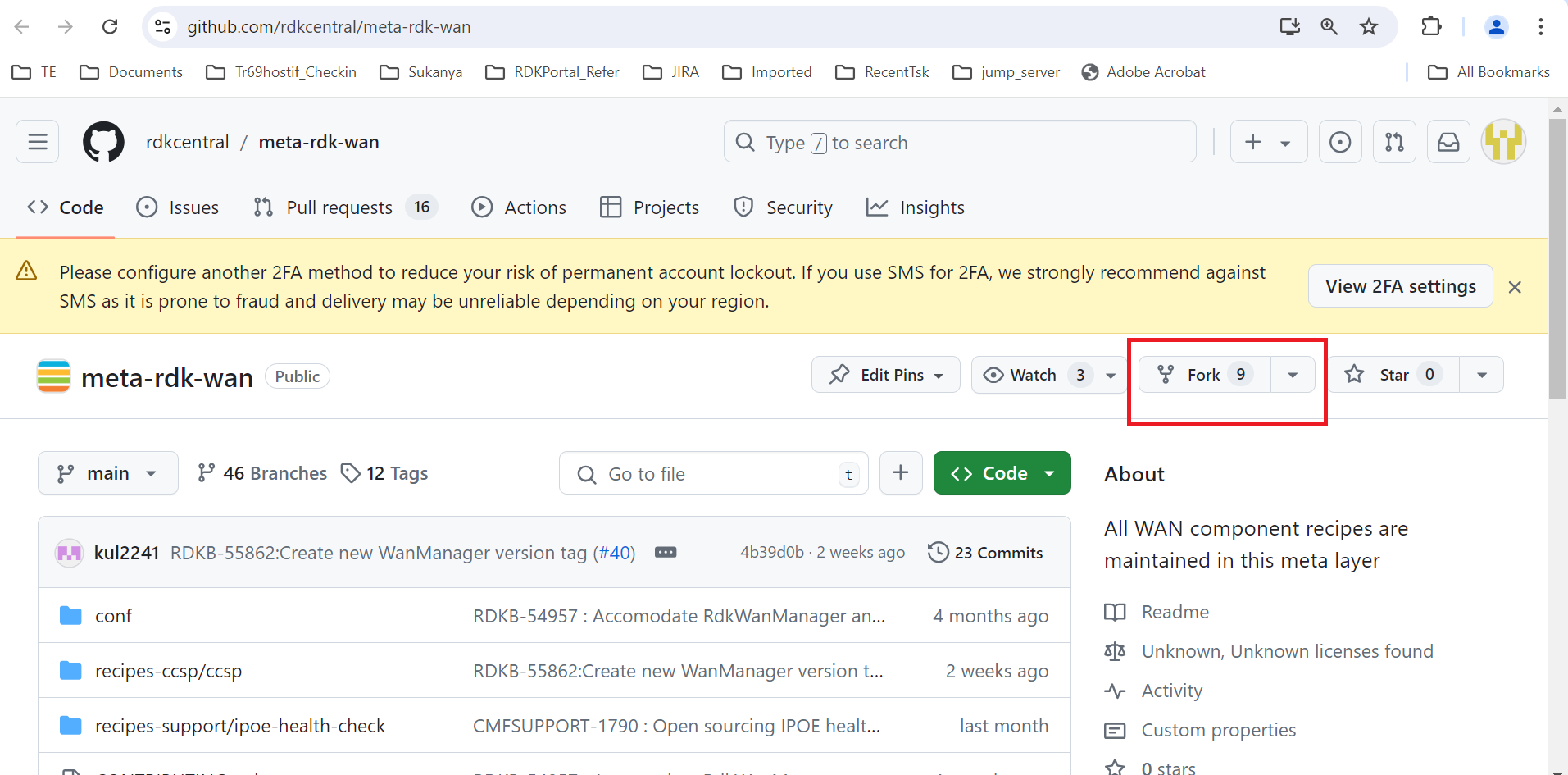This screenshot has height=775, width=1568.
Task: Go forward with the browser forward arrow
Action: pyautogui.click(x=66, y=27)
